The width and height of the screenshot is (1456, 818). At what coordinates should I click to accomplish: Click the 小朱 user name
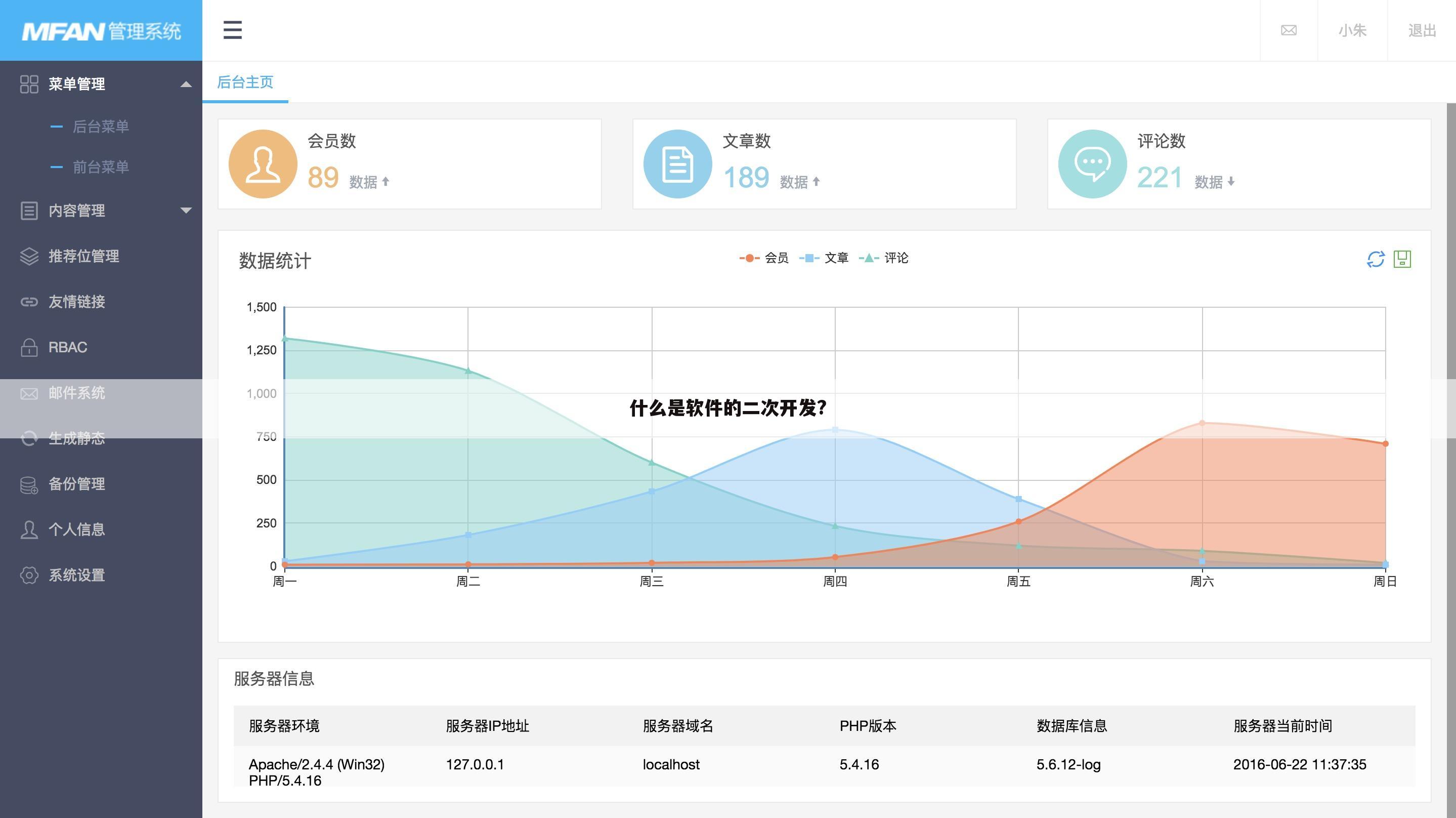coord(1352,30)
